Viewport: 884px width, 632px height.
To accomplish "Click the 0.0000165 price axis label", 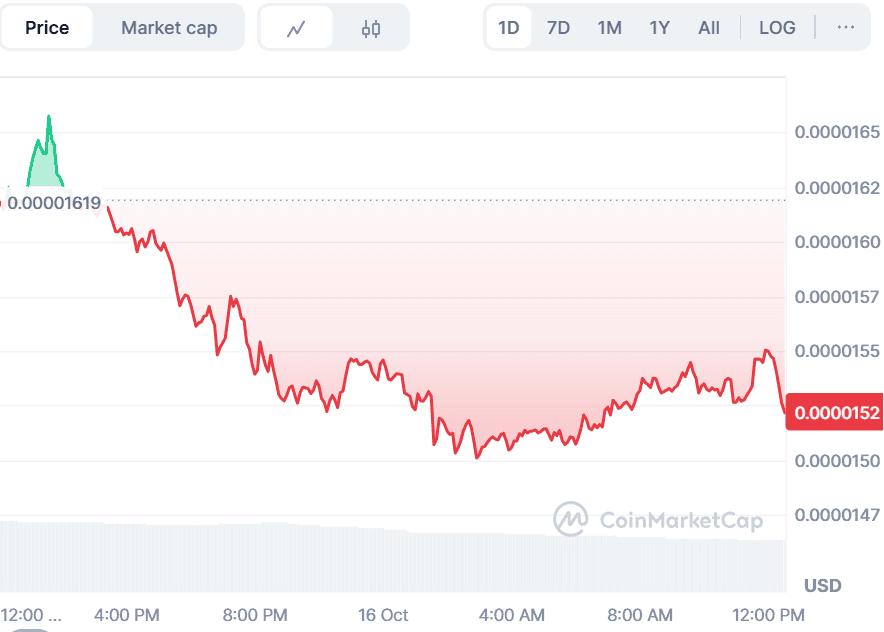I will [837, 132].
